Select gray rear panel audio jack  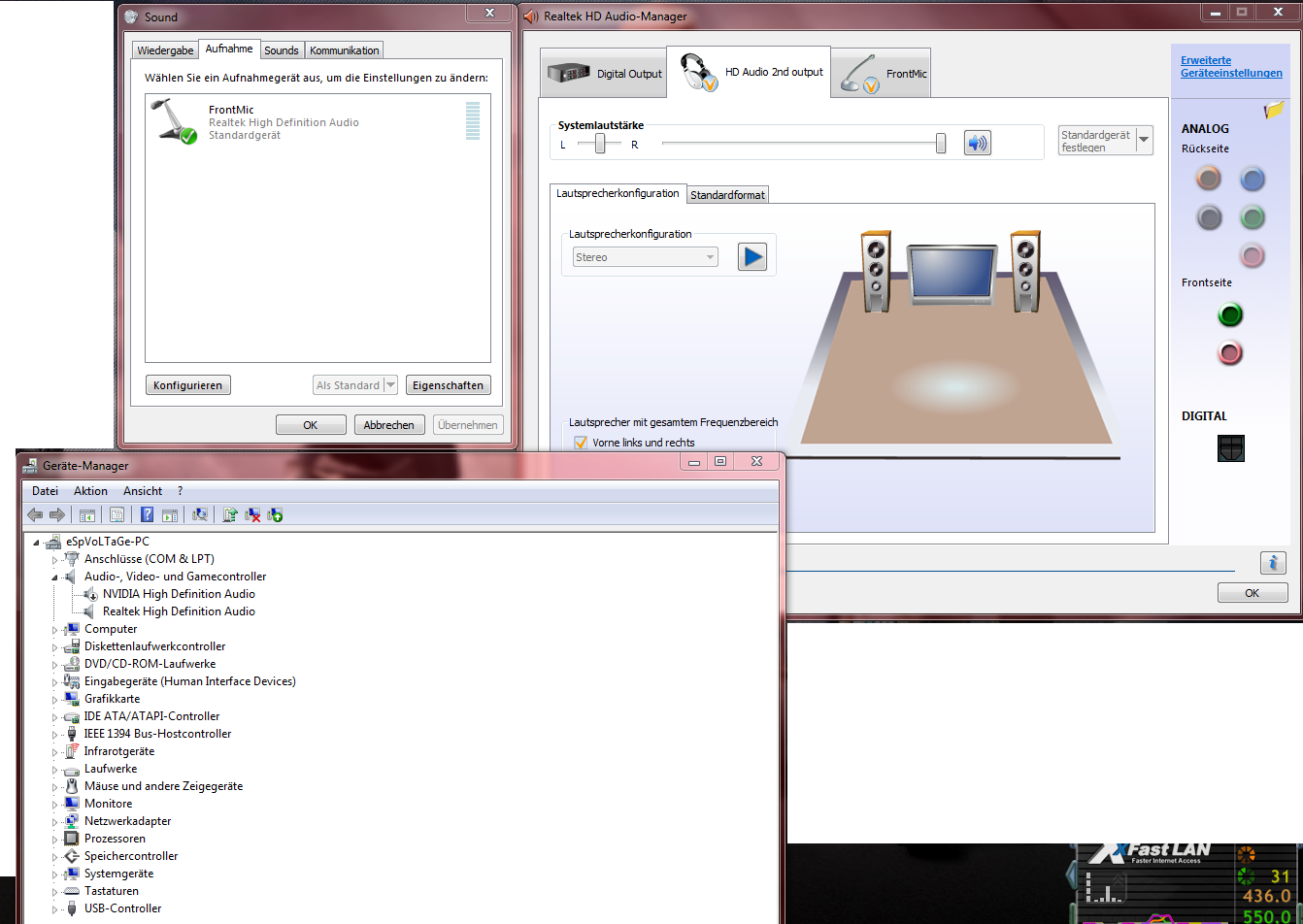coord(1209,216)
